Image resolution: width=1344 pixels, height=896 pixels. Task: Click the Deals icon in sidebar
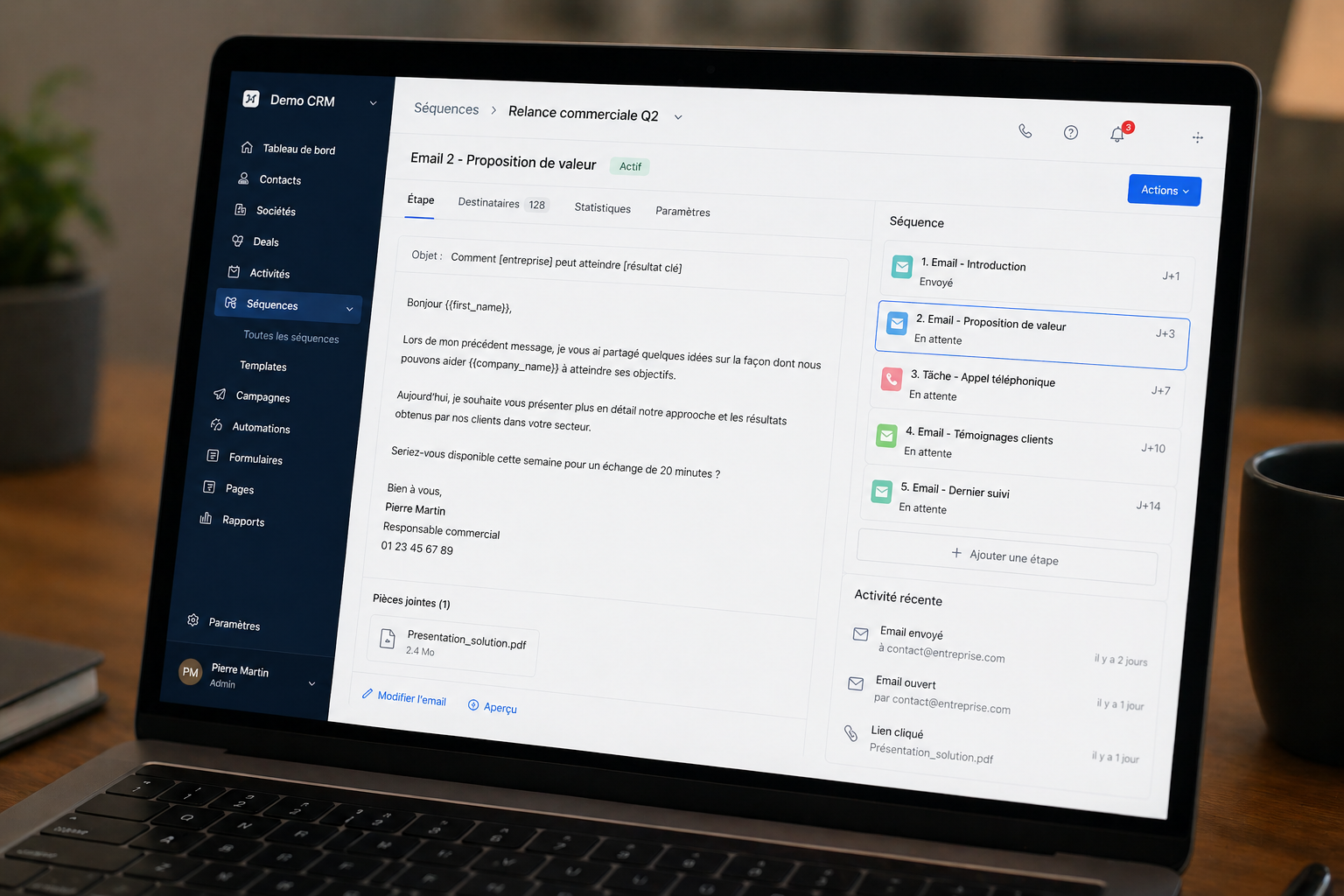pyautogui.click(x=237, y=240)
